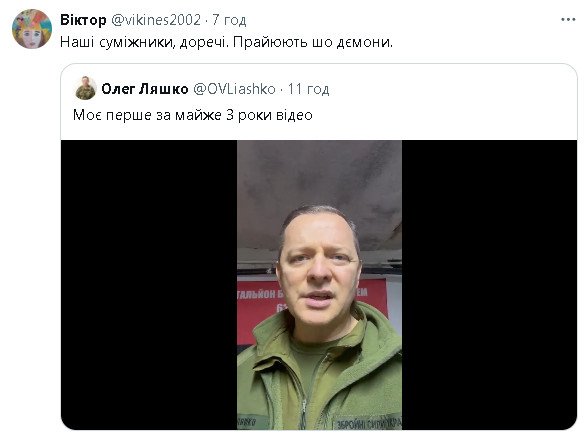Visit the @vikines2002 handle link

156,20
